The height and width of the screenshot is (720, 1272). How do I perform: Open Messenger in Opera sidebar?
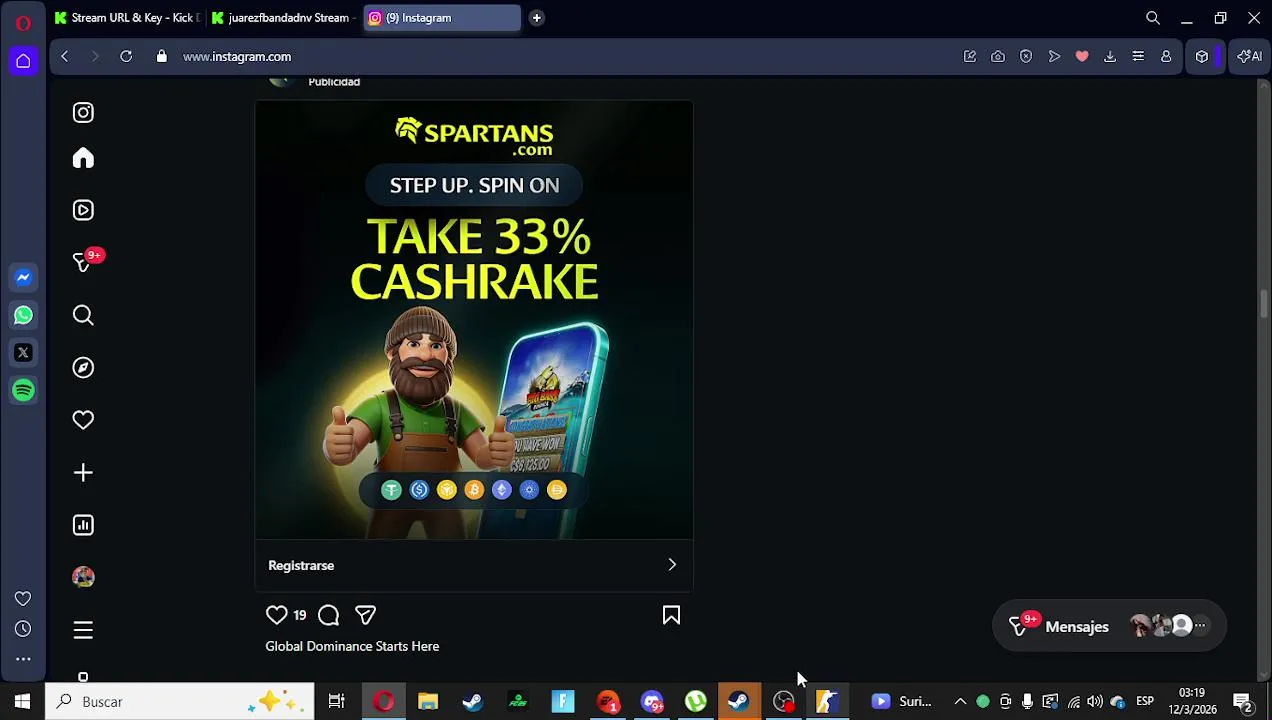click(x=23, y=277)
